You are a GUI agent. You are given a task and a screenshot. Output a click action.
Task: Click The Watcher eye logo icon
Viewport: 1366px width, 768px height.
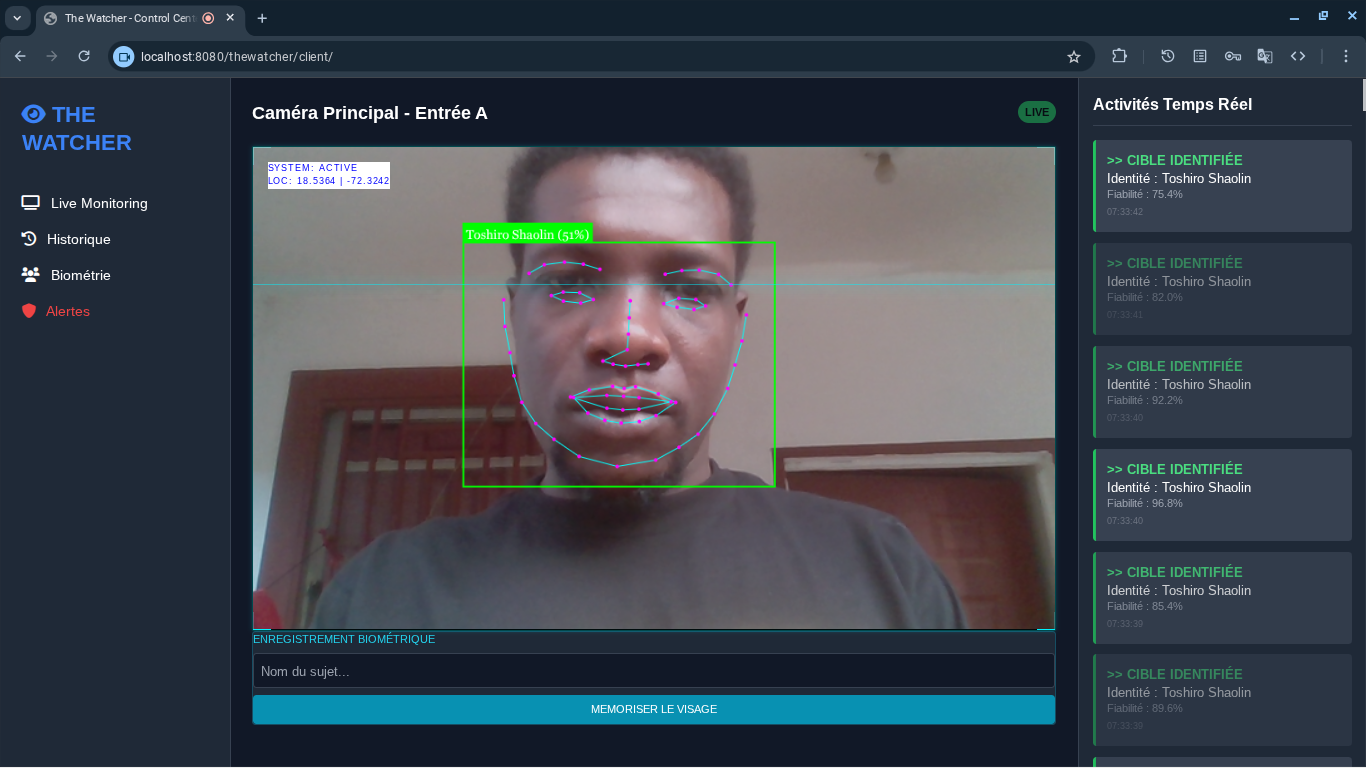pyautogui.click(x=34, y=114)
